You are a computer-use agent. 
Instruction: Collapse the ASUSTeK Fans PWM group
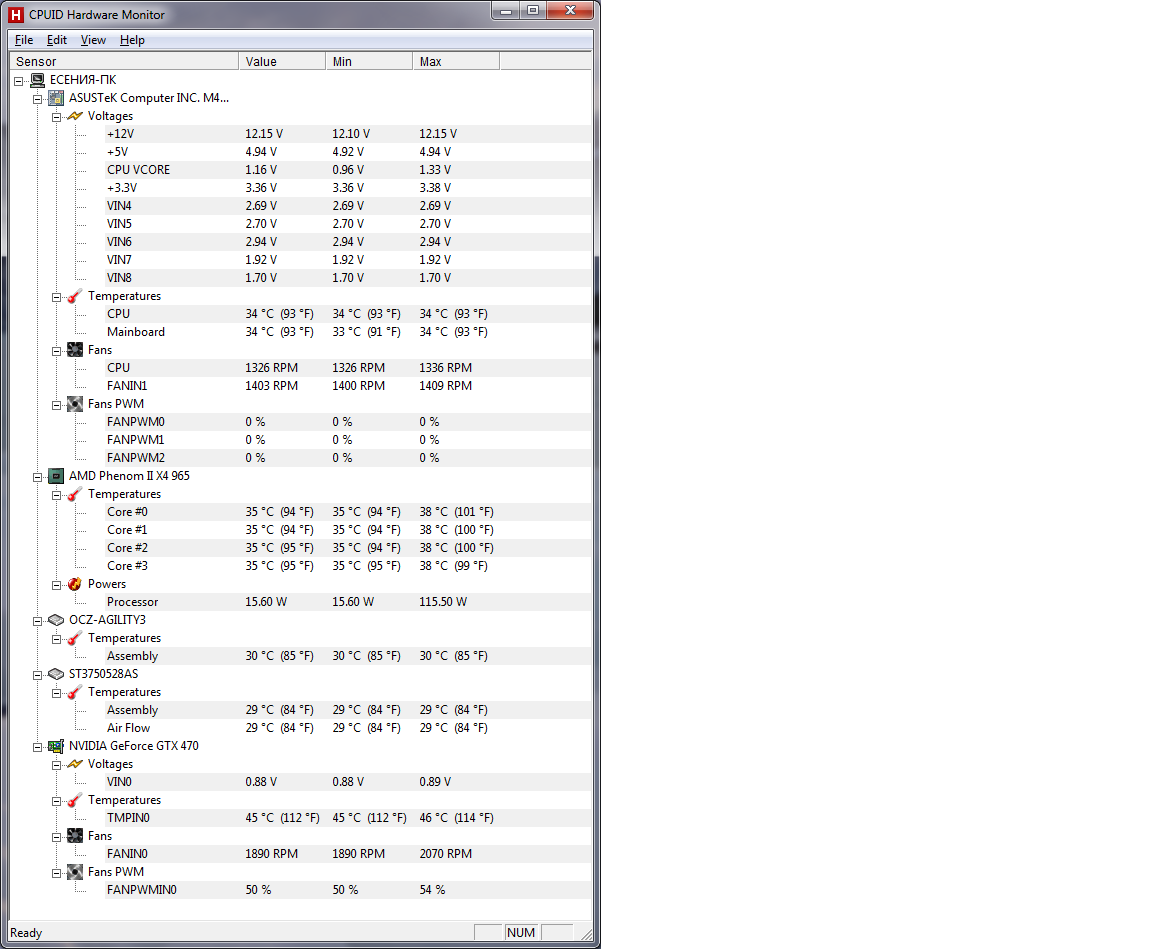(57, 405)
